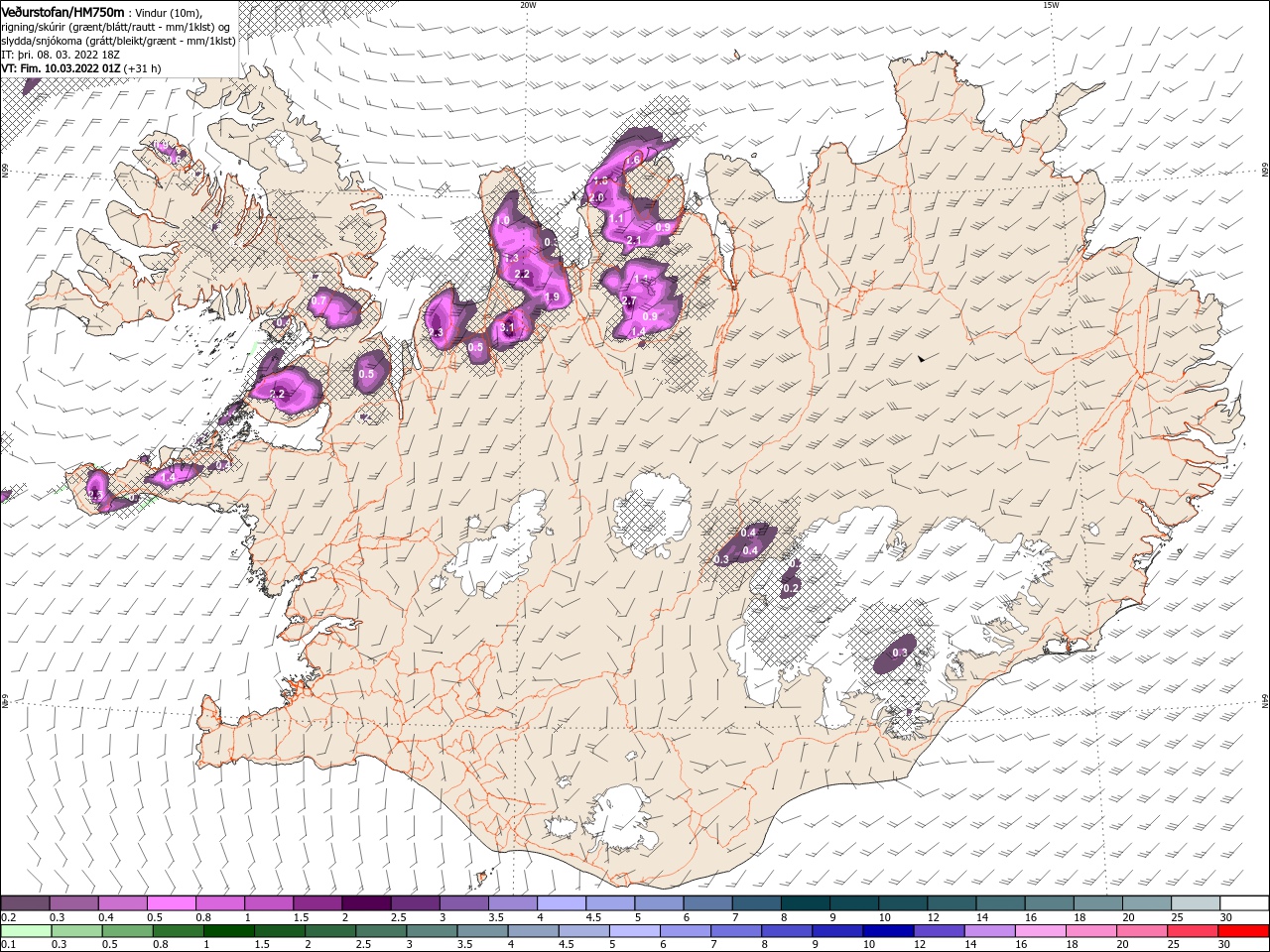Select top legend row swatch labeled 4.5
This screenshot has width=1270, height=952.
(609, 903)
